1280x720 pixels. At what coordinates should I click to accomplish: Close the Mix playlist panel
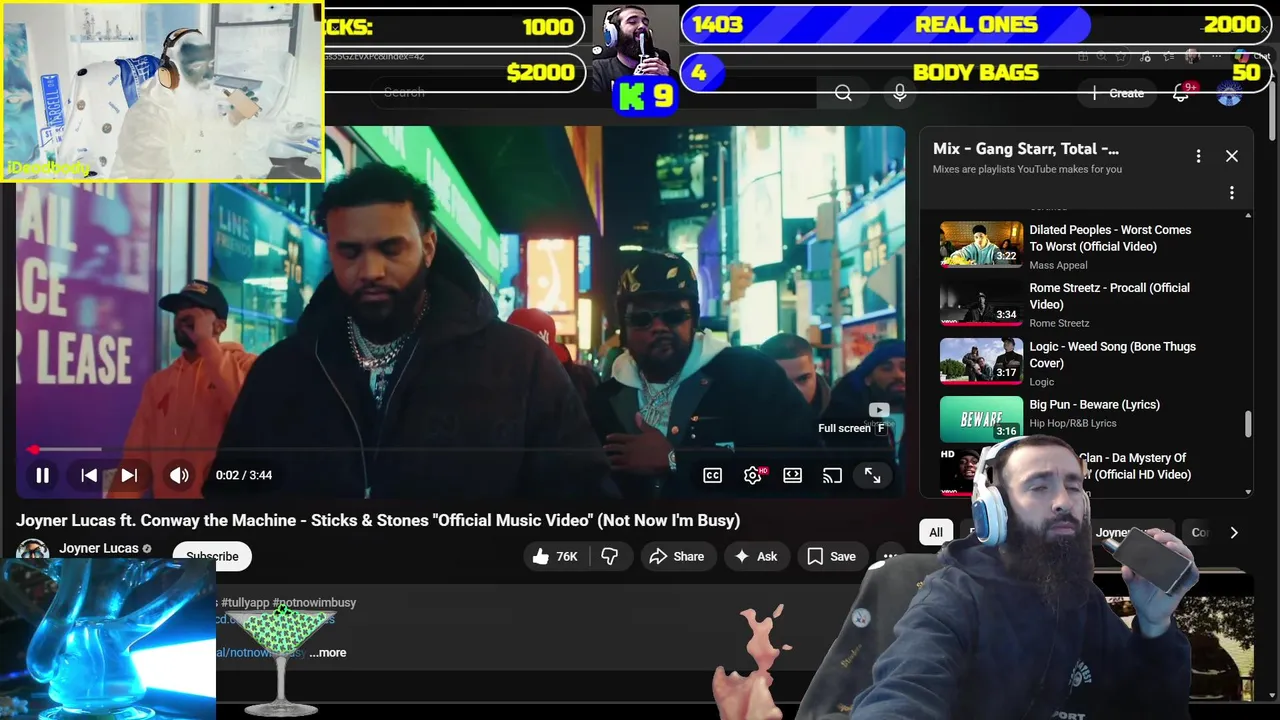(x=1232, y=156)
